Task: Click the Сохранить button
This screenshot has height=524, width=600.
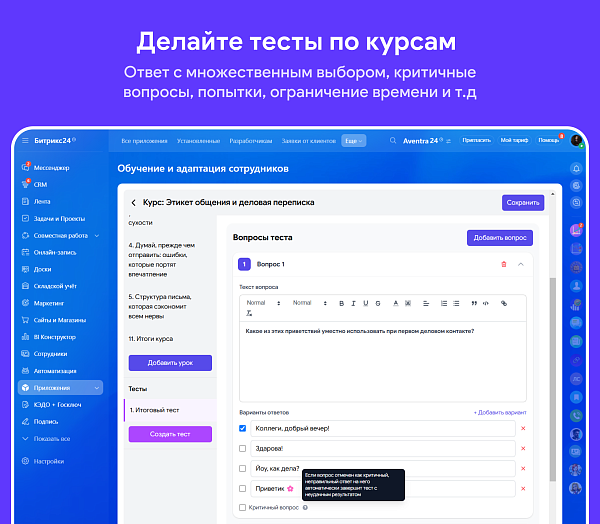Action: click(523, 202)
